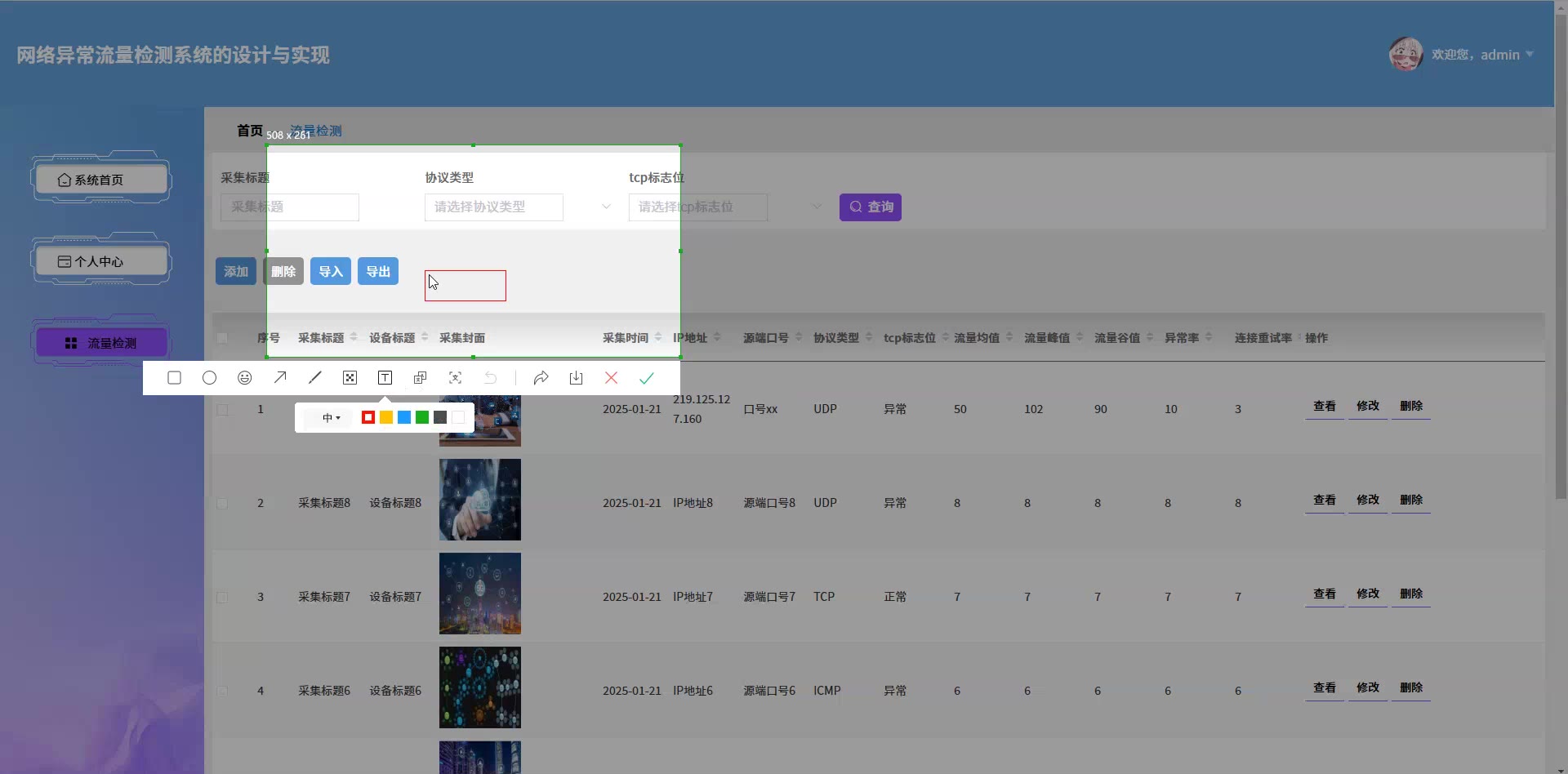Select the arrow drawing tool
1568x774 pixels.
(x=280, y=378)
